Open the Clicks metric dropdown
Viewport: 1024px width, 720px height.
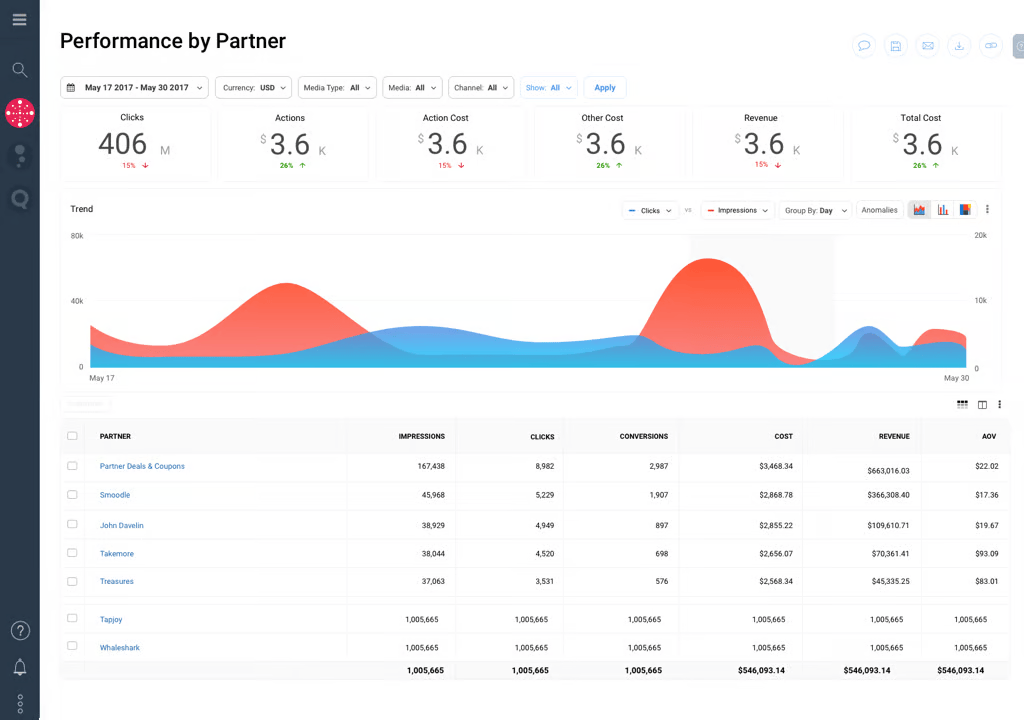point(650,210)
